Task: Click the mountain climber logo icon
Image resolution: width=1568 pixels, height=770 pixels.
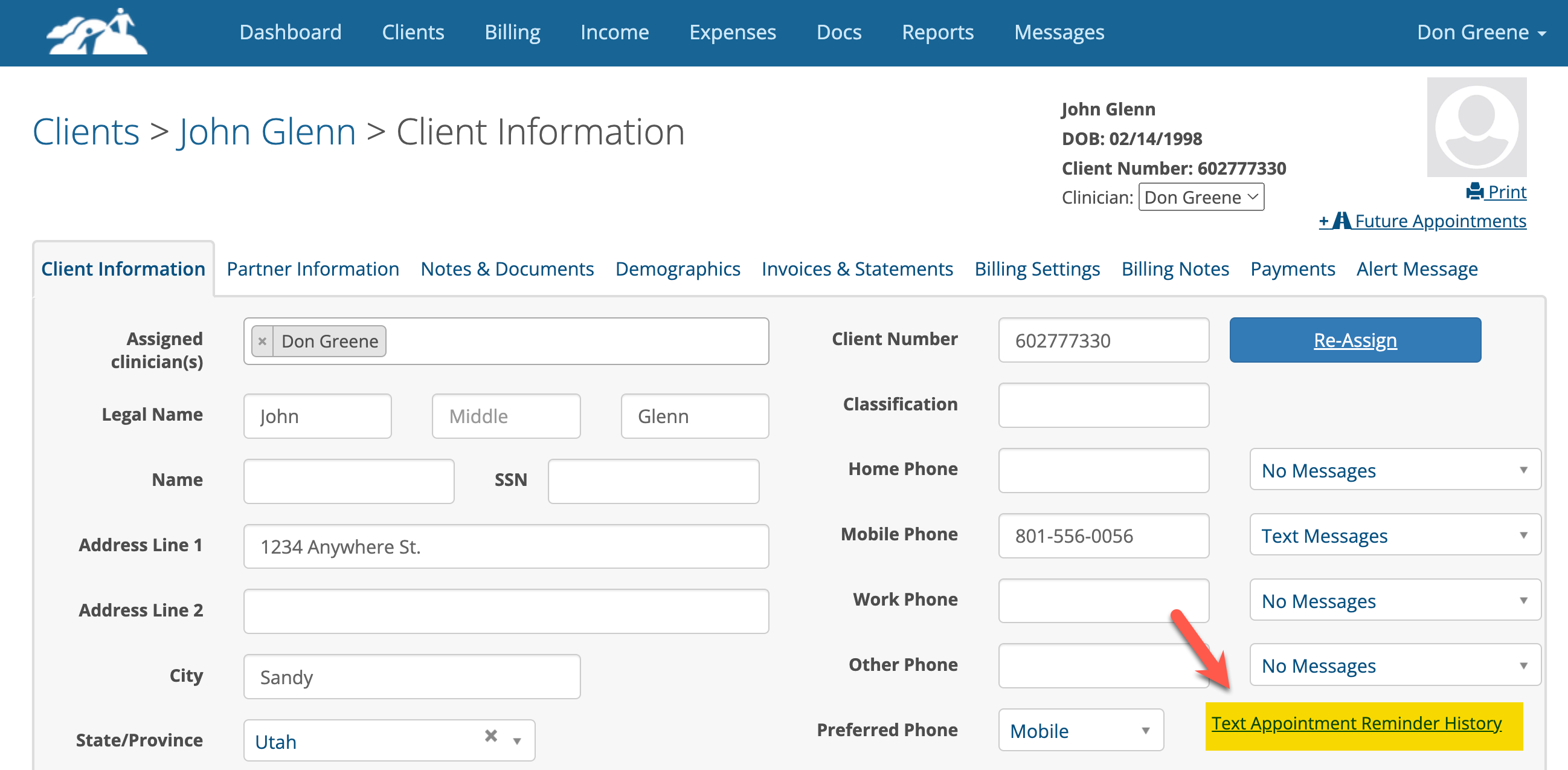Action: click(x=97, y=31)
